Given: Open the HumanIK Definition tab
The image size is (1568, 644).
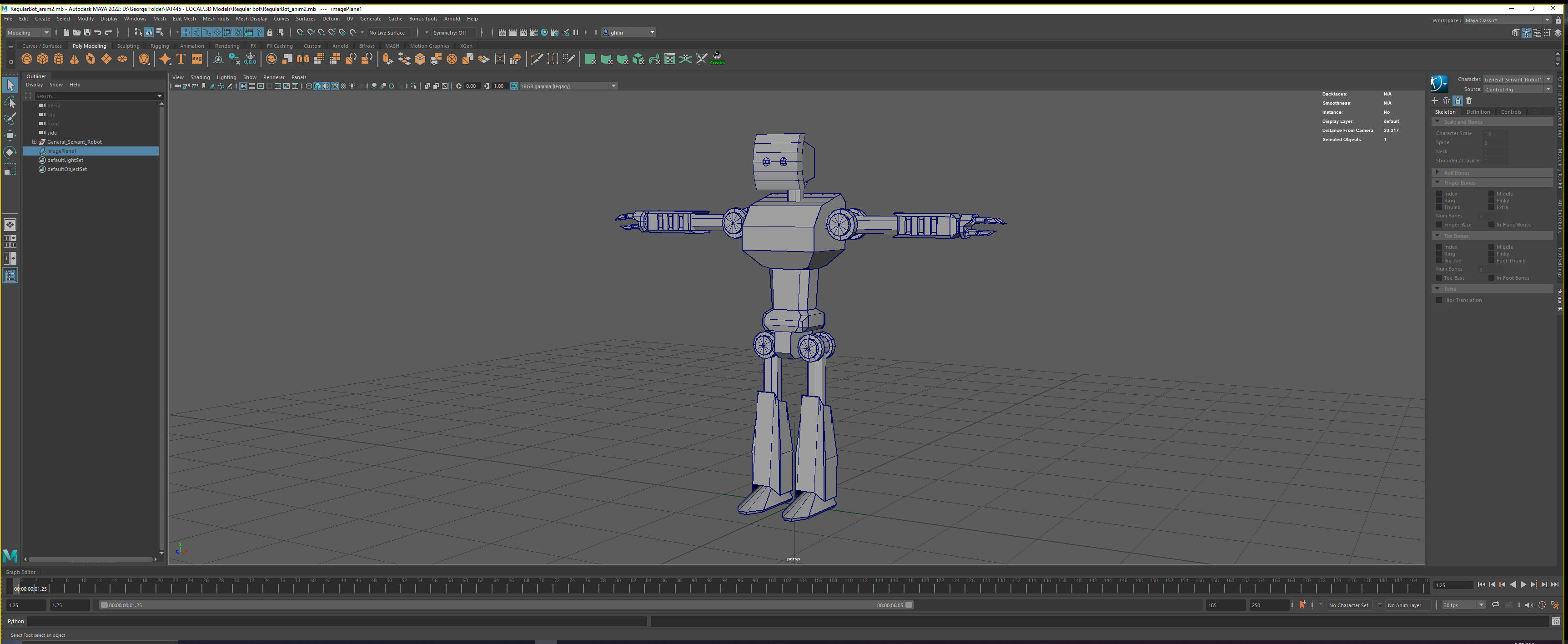Looking at the screenshot, I should pyautogui.click(x=1478, y=112).
